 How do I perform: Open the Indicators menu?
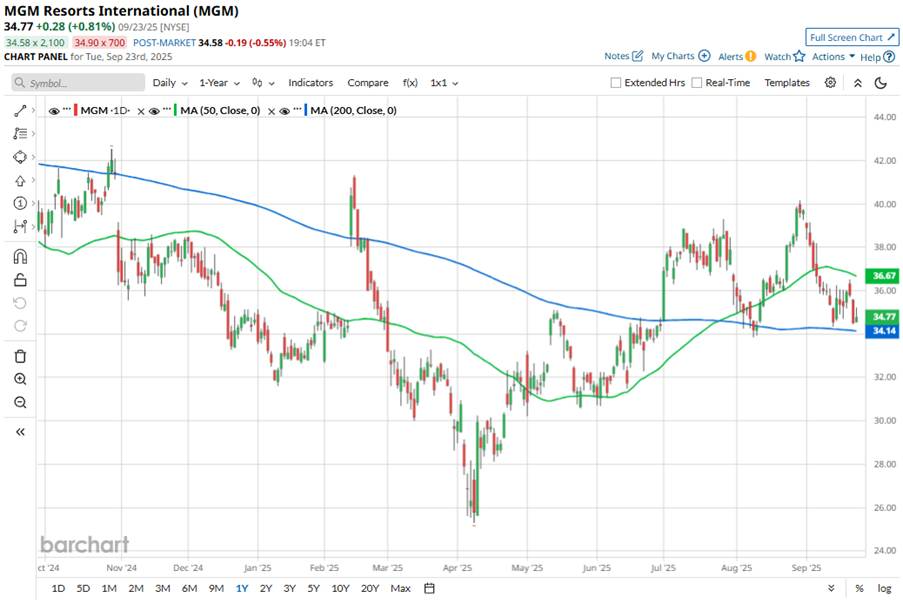pos(310,83)
